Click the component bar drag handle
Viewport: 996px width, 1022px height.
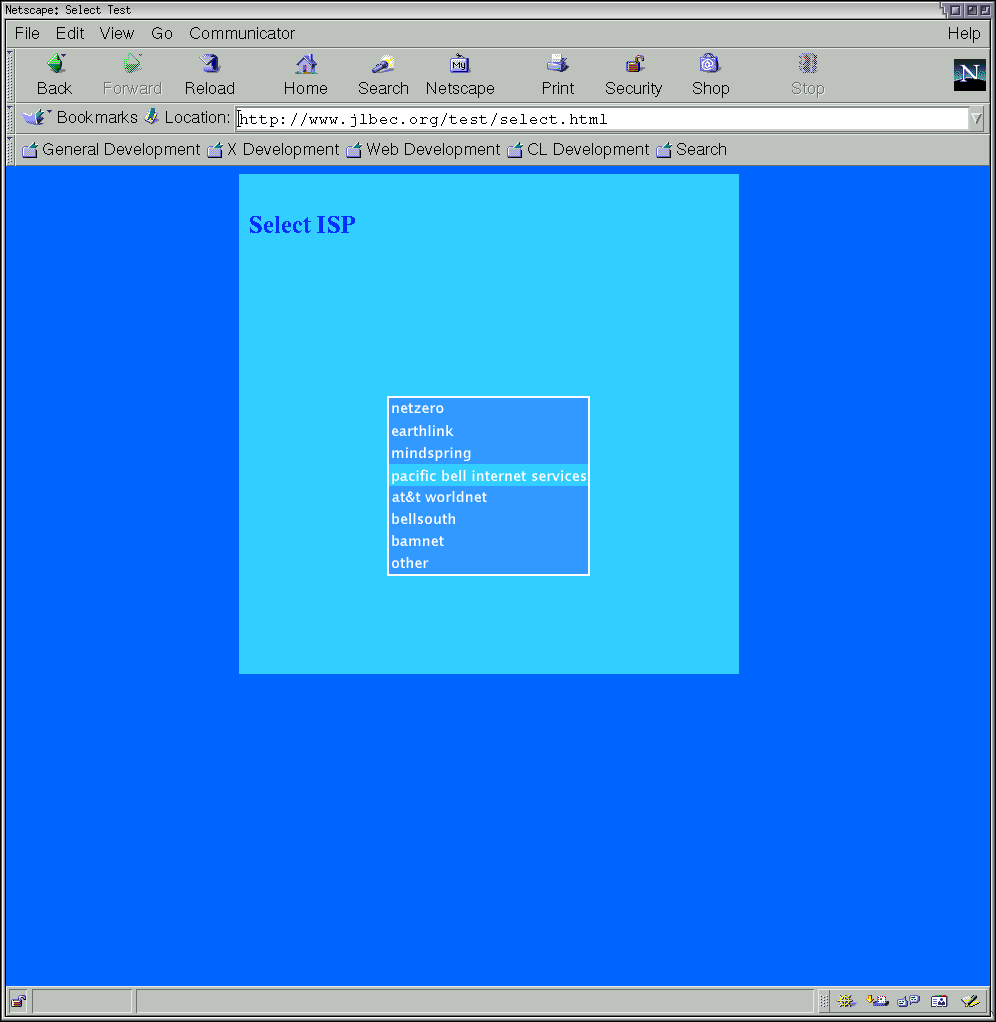point(824,1000)
